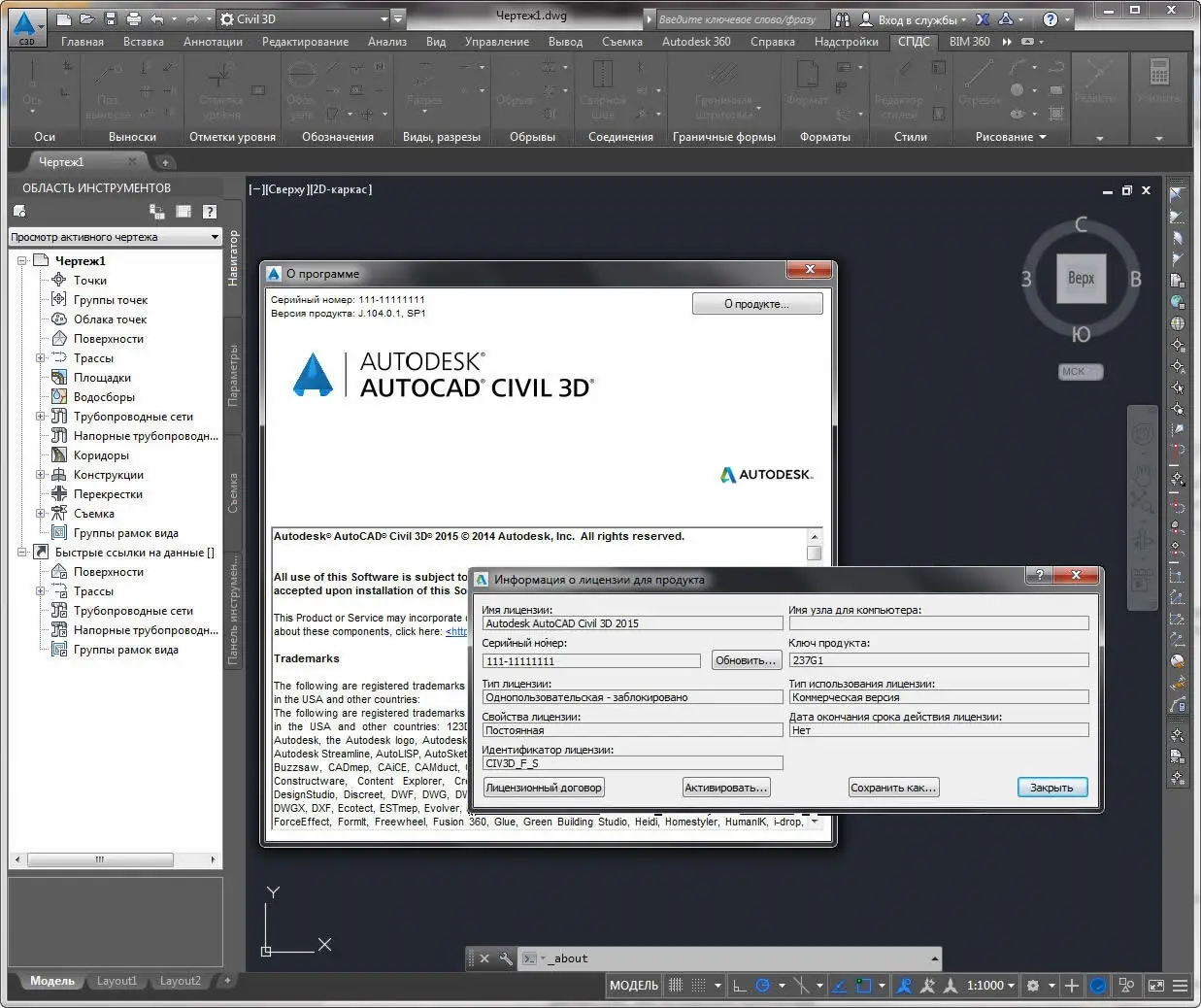Toggle polar tracking blue circle icon
The image size is (1201, 1008).
tap(763, 986)
